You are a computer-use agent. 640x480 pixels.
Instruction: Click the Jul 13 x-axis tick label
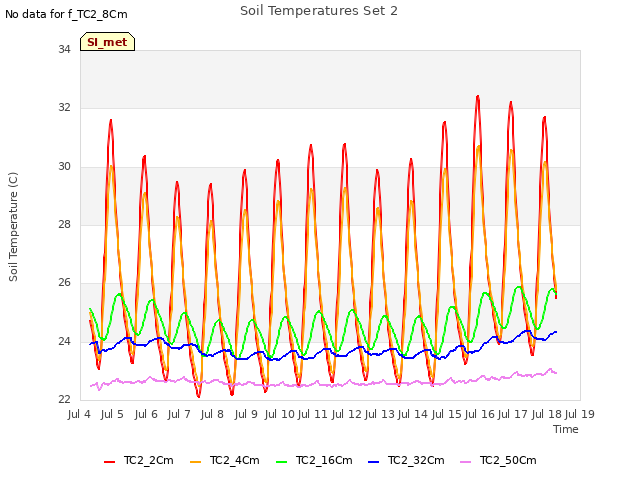coord(380,414)
